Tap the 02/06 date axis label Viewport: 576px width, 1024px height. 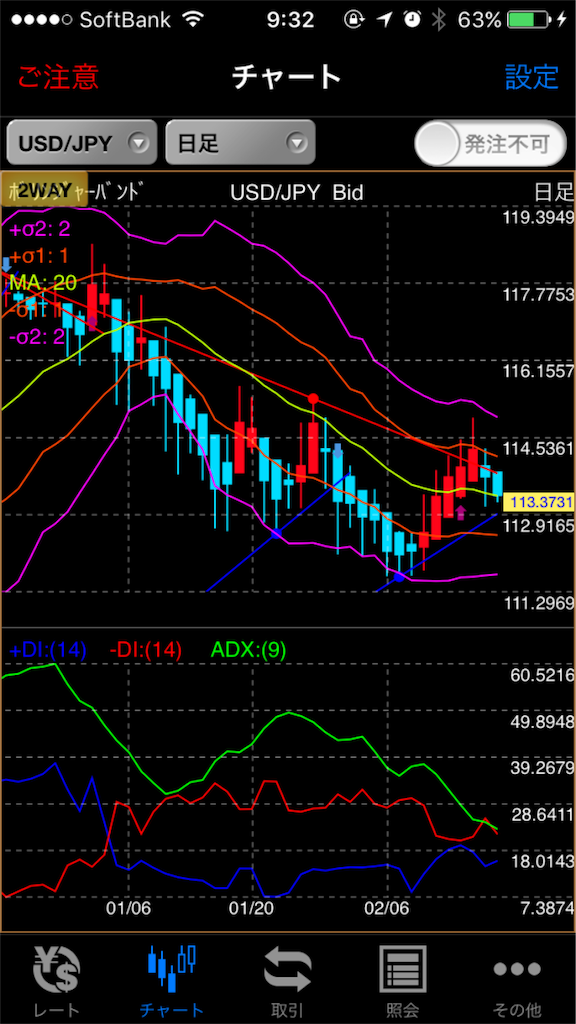click(x=387, y=908)
